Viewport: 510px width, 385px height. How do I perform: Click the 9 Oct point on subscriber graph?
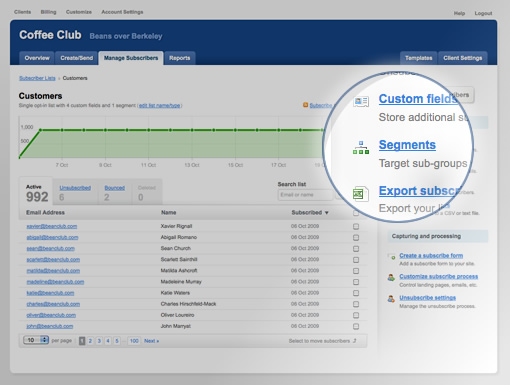105,130
